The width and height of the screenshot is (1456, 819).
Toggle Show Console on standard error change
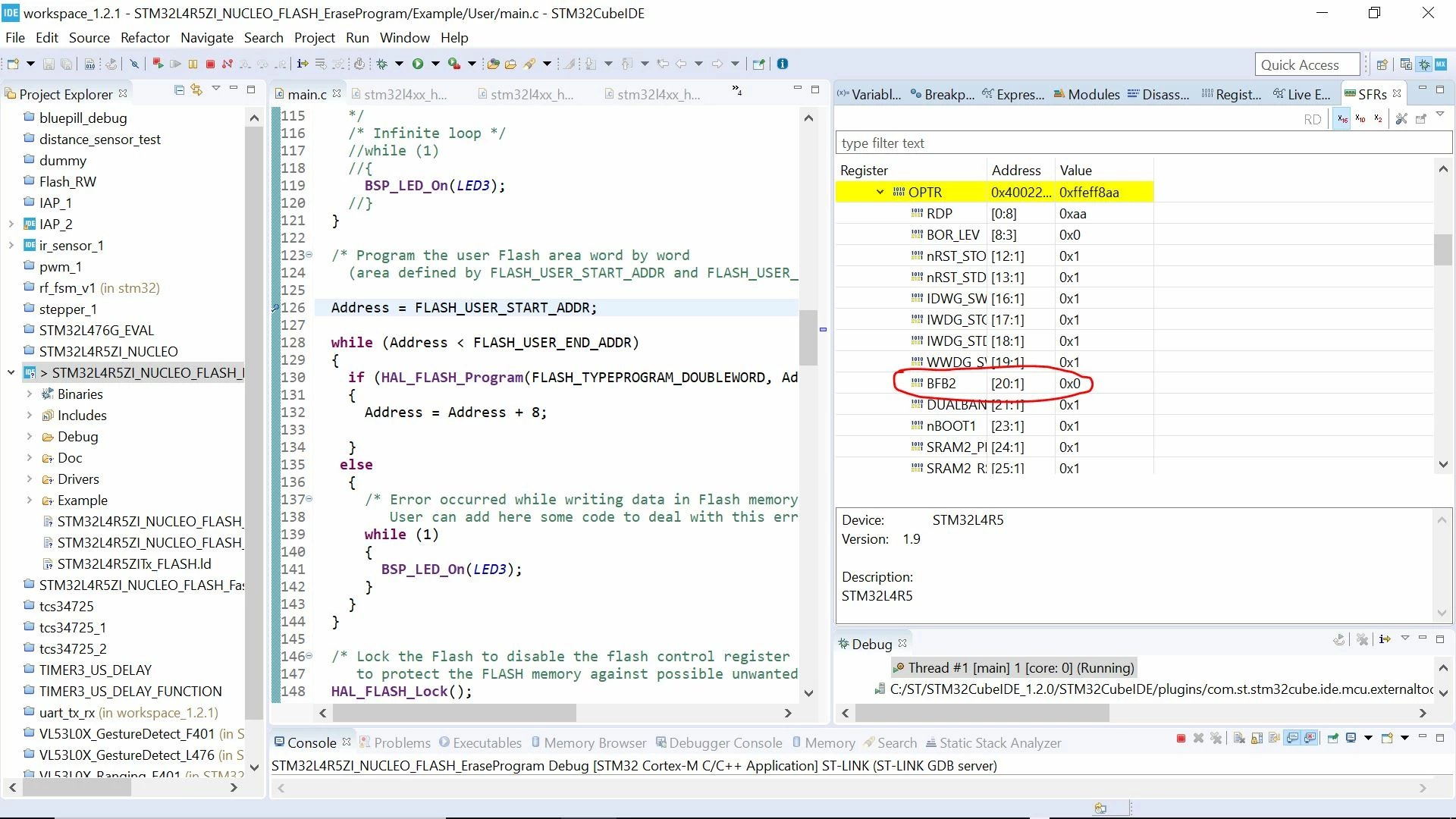pos(1310,739)
